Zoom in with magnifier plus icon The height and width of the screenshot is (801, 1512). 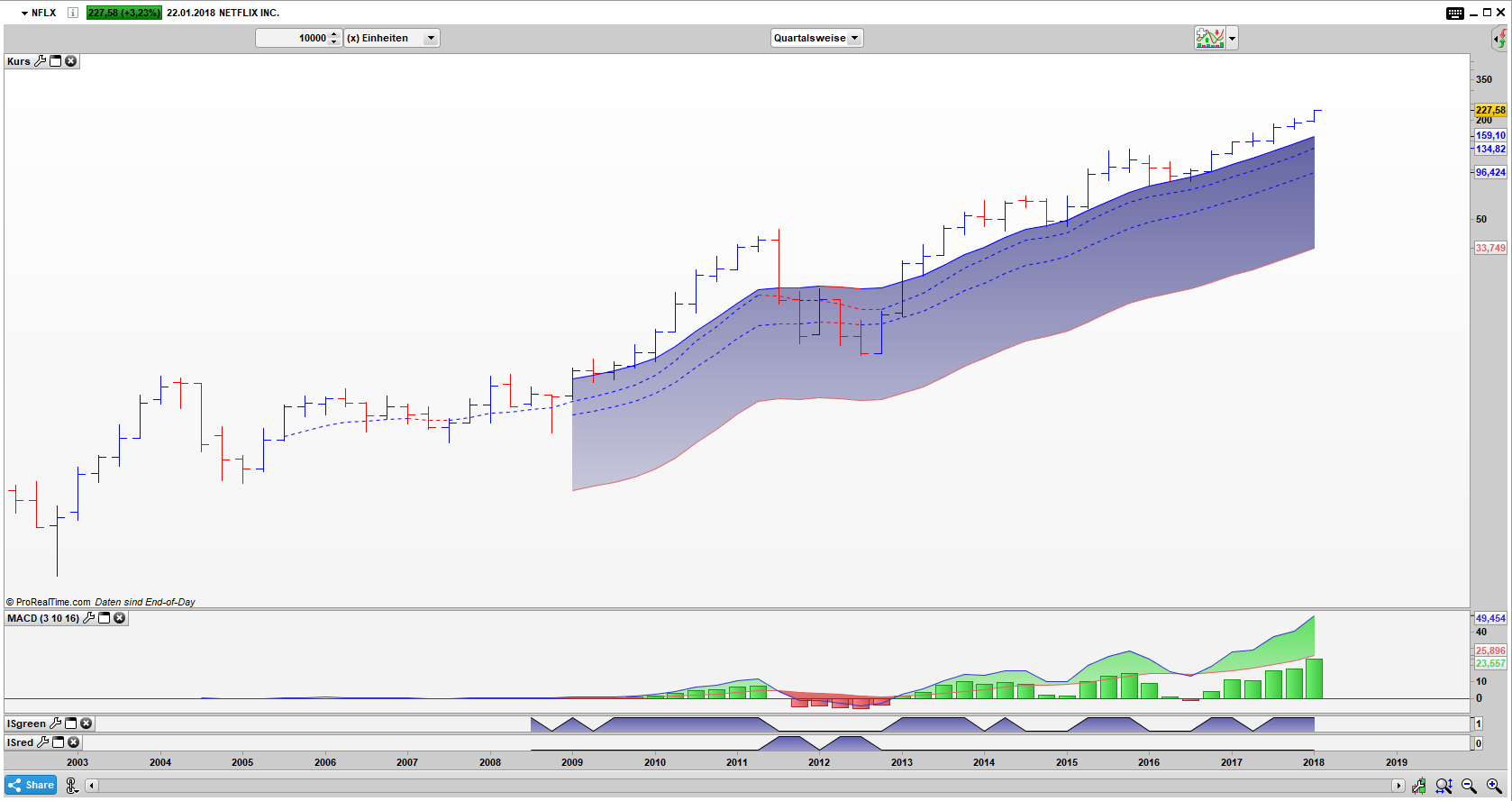coord(1493,786)
